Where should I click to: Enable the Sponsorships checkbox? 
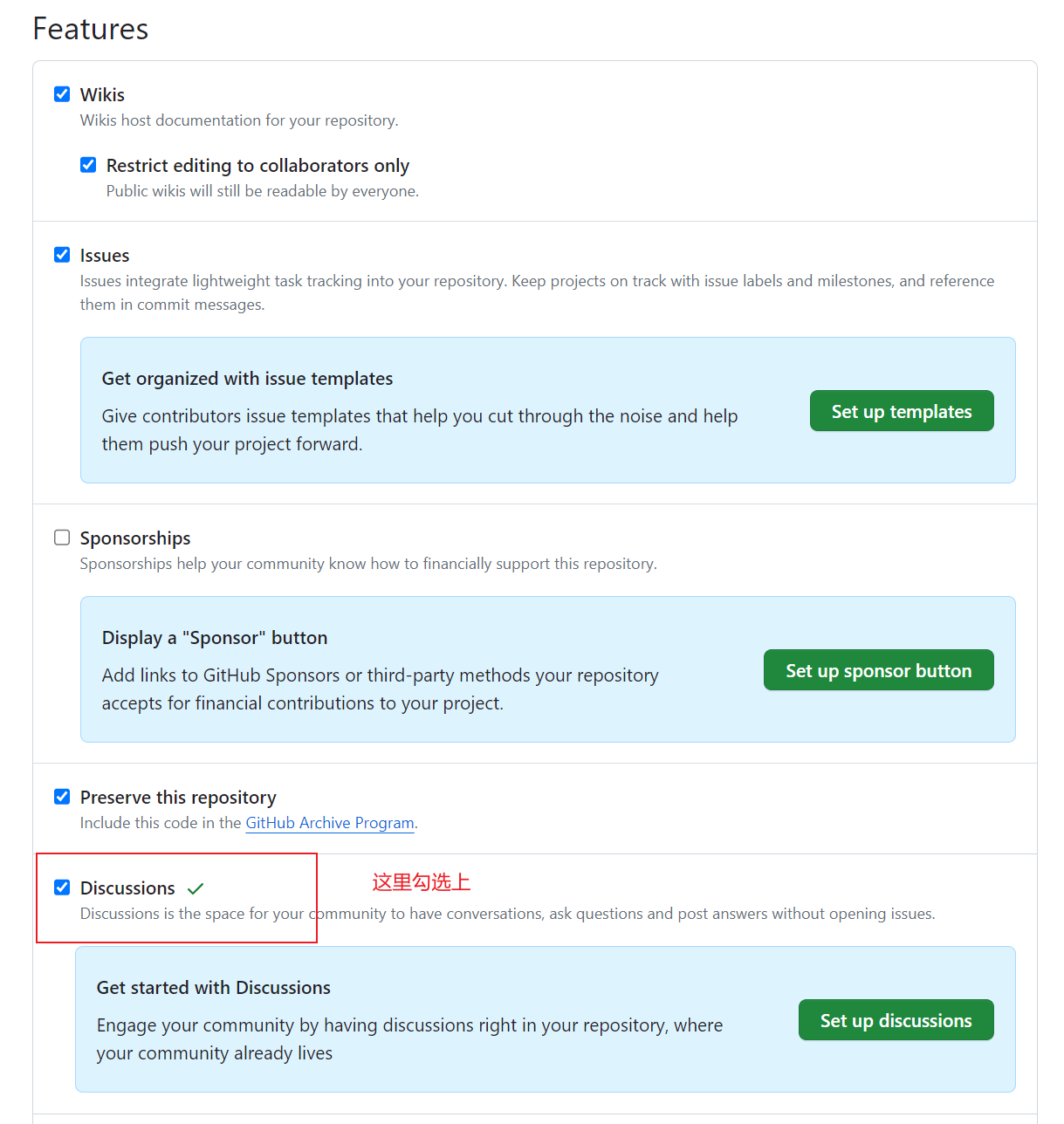click(x=62, y=538)
